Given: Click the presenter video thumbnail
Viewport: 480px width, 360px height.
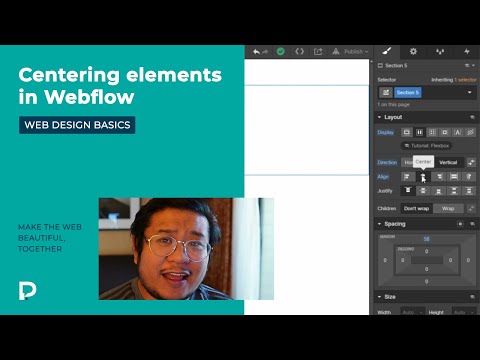Looking at the screenshot, I should click(x=186, y=249).
